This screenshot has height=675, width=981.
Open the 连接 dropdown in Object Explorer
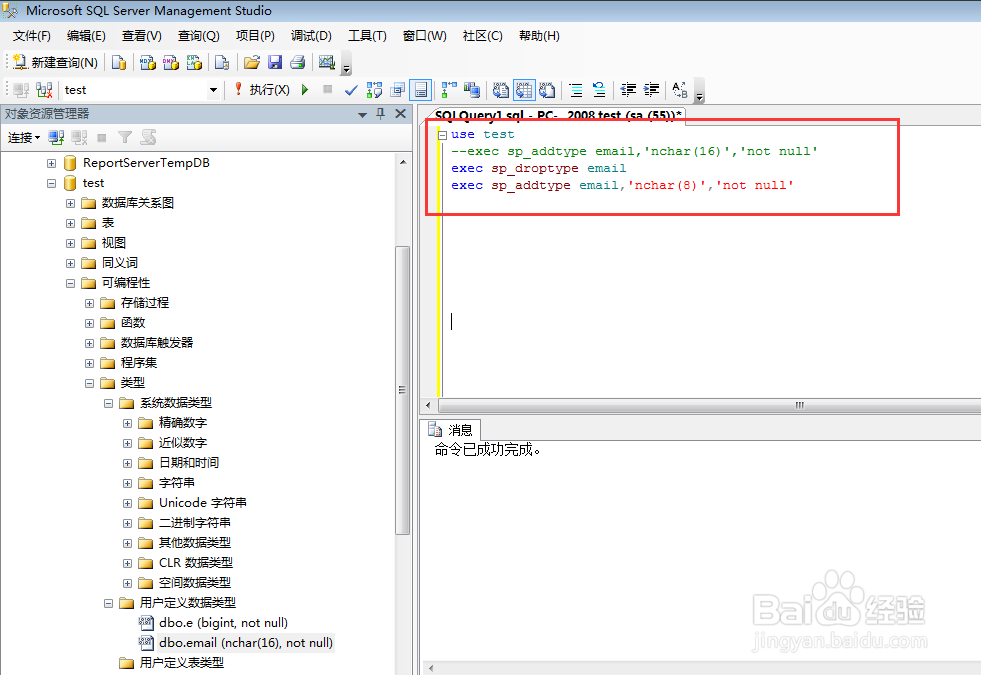(x=24, y=138)
